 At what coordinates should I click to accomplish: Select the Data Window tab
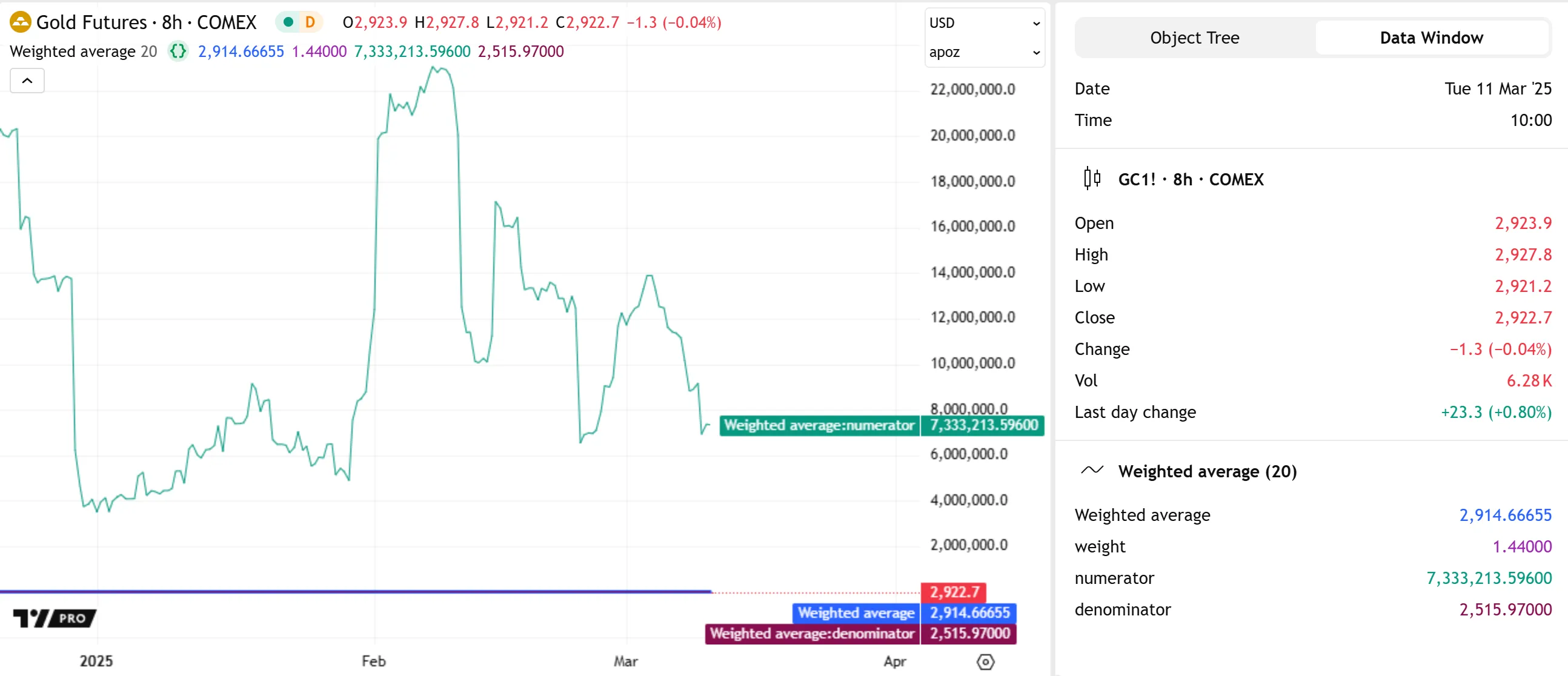[1430, 38]
